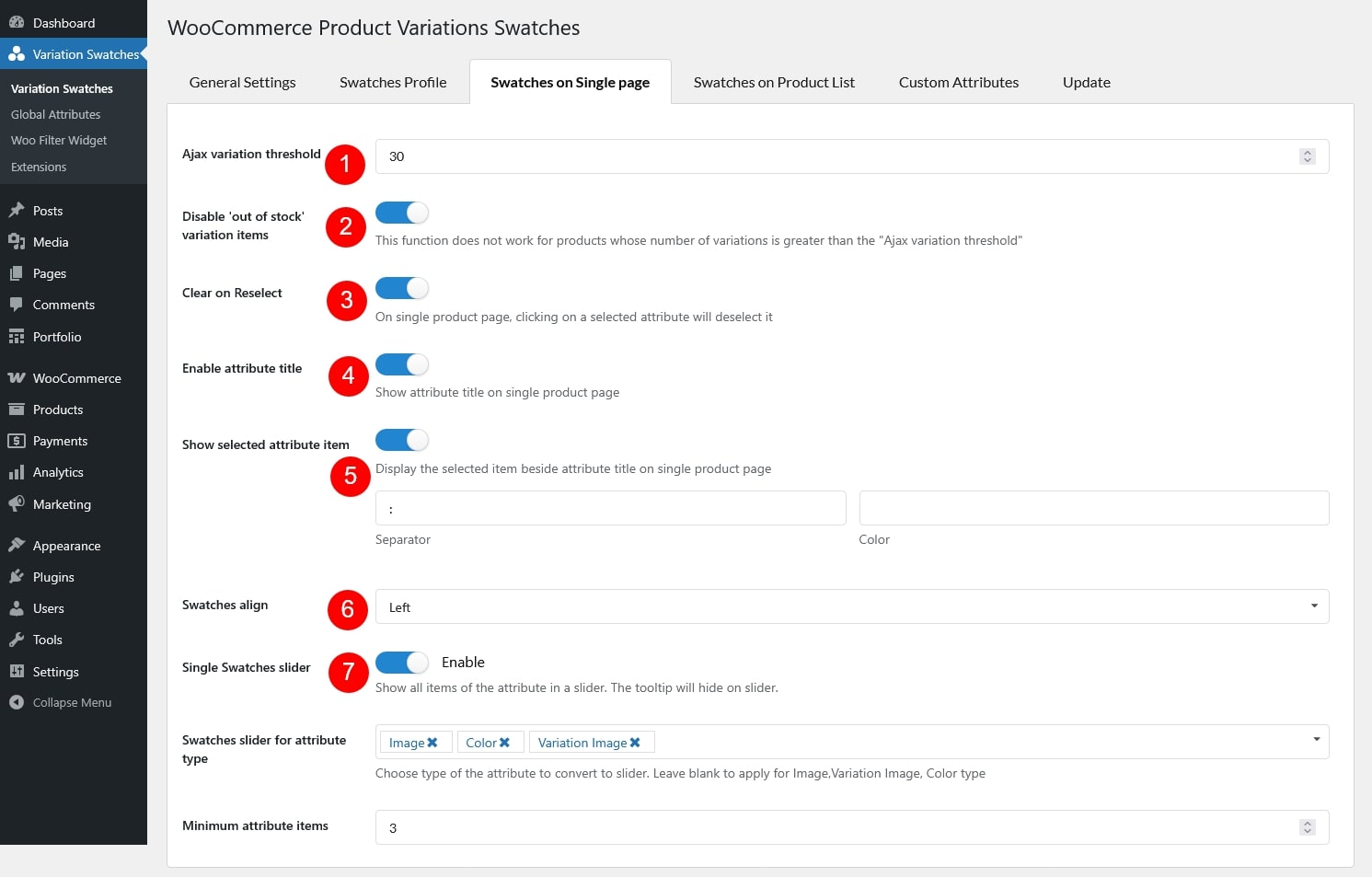1372x877 pixels.
Task: Click the Dashboard icon in sidebar
Action: (x=17, y=23)
